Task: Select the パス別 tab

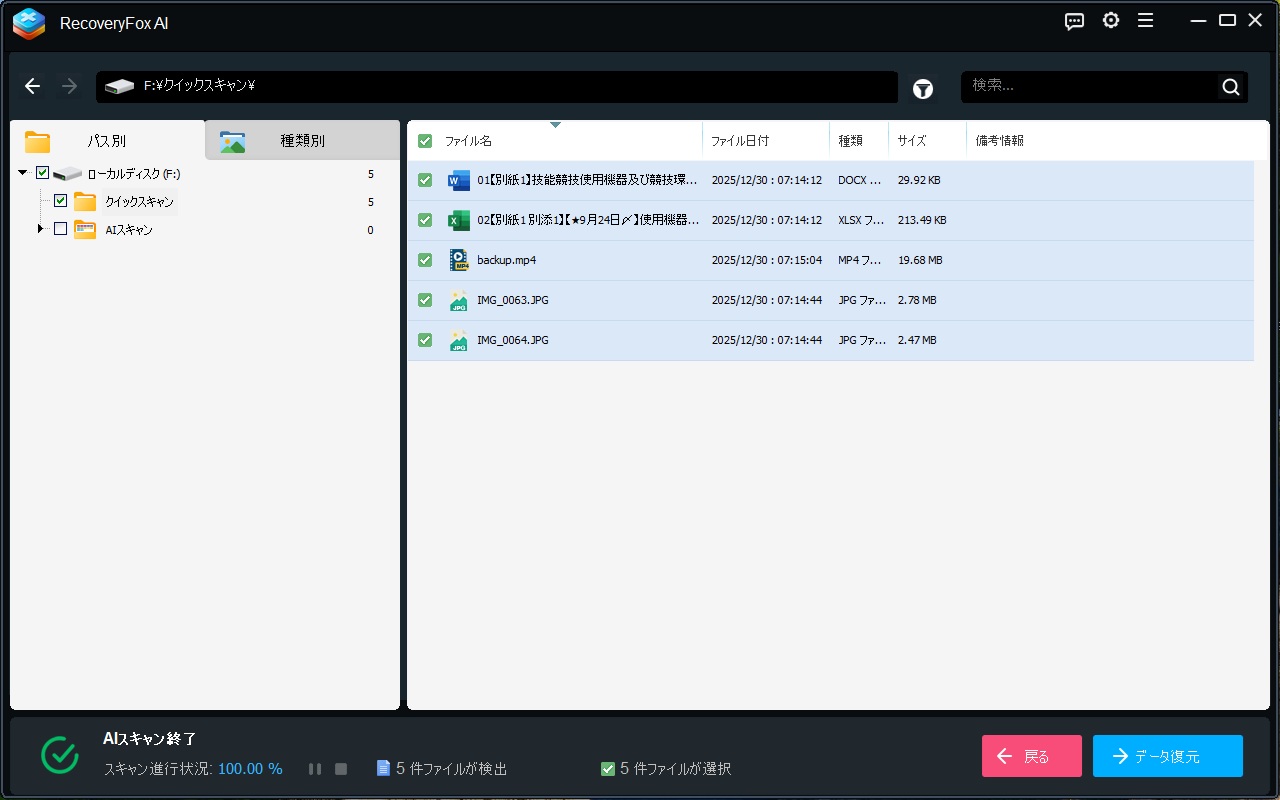Action: tap(106, 141)
